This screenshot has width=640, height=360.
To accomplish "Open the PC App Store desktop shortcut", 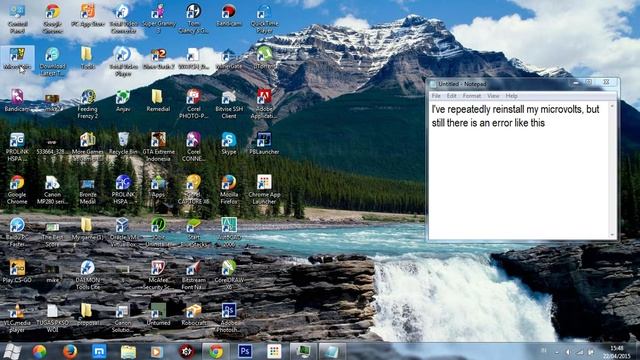I will click(88, 16).
